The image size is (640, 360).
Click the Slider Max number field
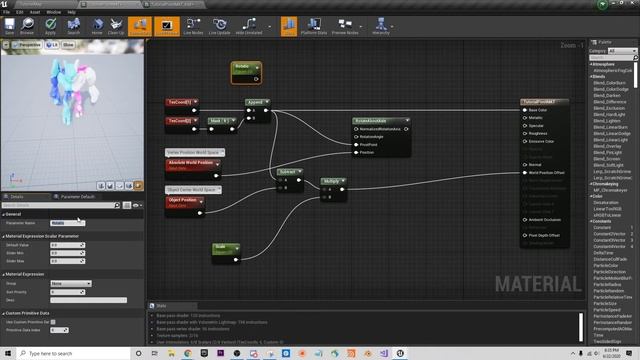click(x=67, y=261)
